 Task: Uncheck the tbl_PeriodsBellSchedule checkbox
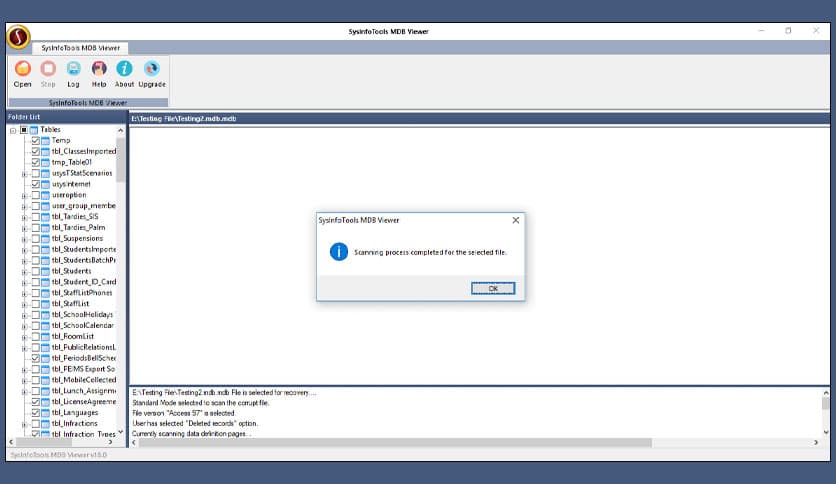(35, 358)
